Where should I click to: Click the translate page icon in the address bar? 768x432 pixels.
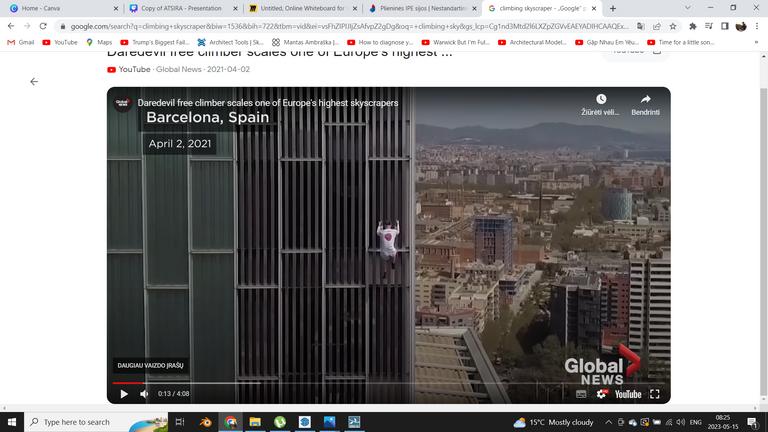click(x=640, y=26)
